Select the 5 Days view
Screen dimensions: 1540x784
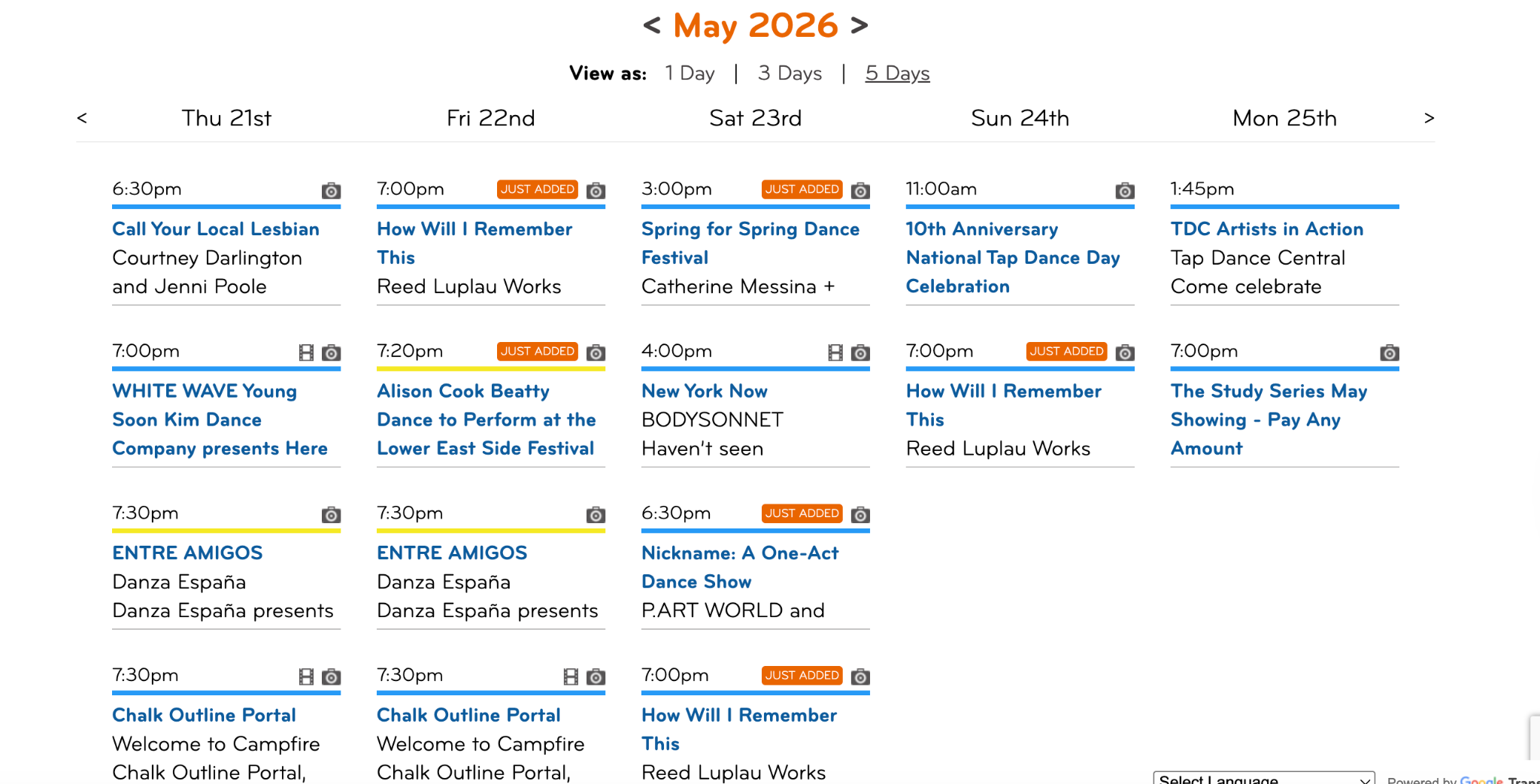pyautogui.click(x=897, y=73)
